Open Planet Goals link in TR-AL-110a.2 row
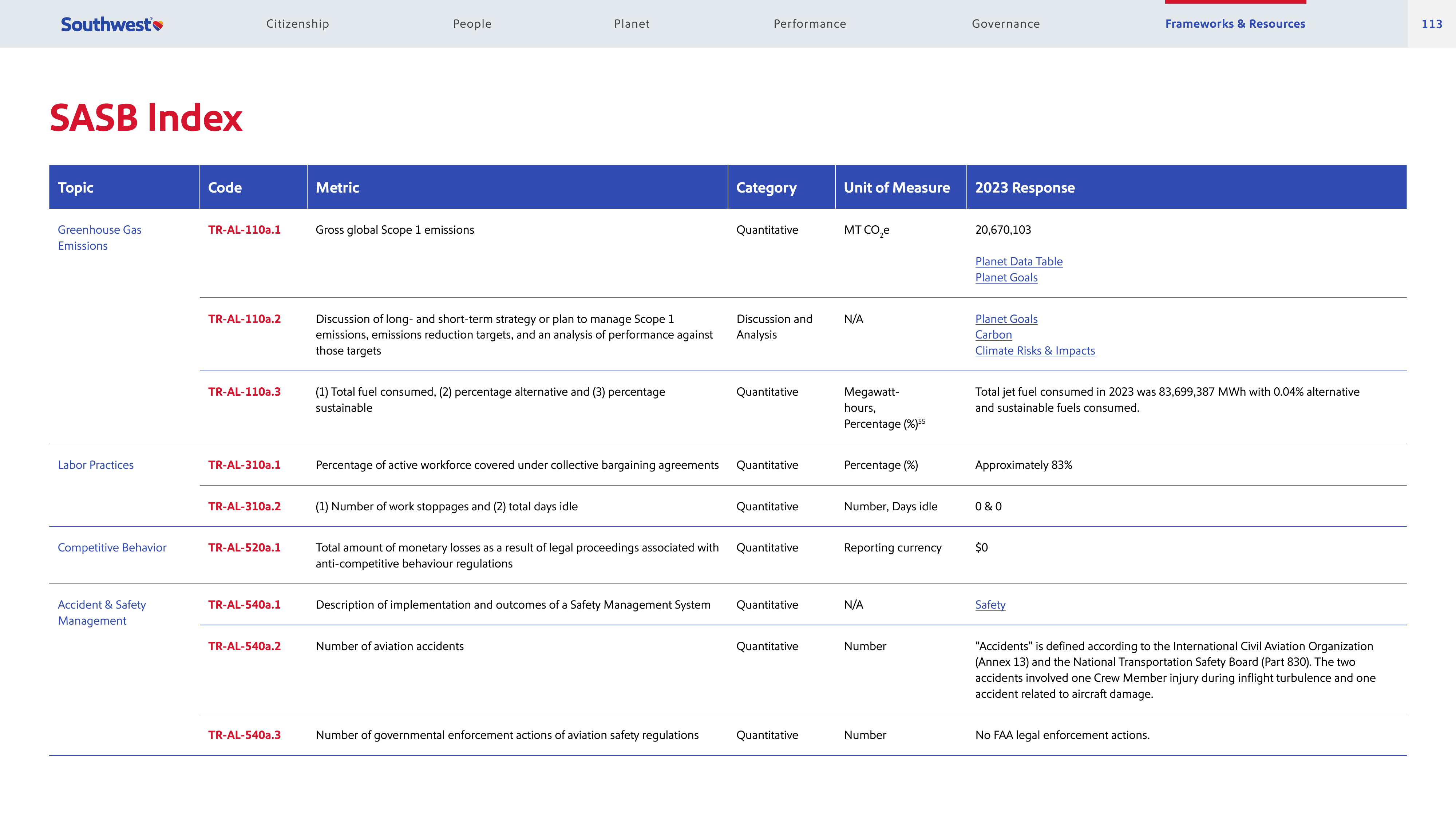This screenshot has width=1456, height=819. (1006, 319)
